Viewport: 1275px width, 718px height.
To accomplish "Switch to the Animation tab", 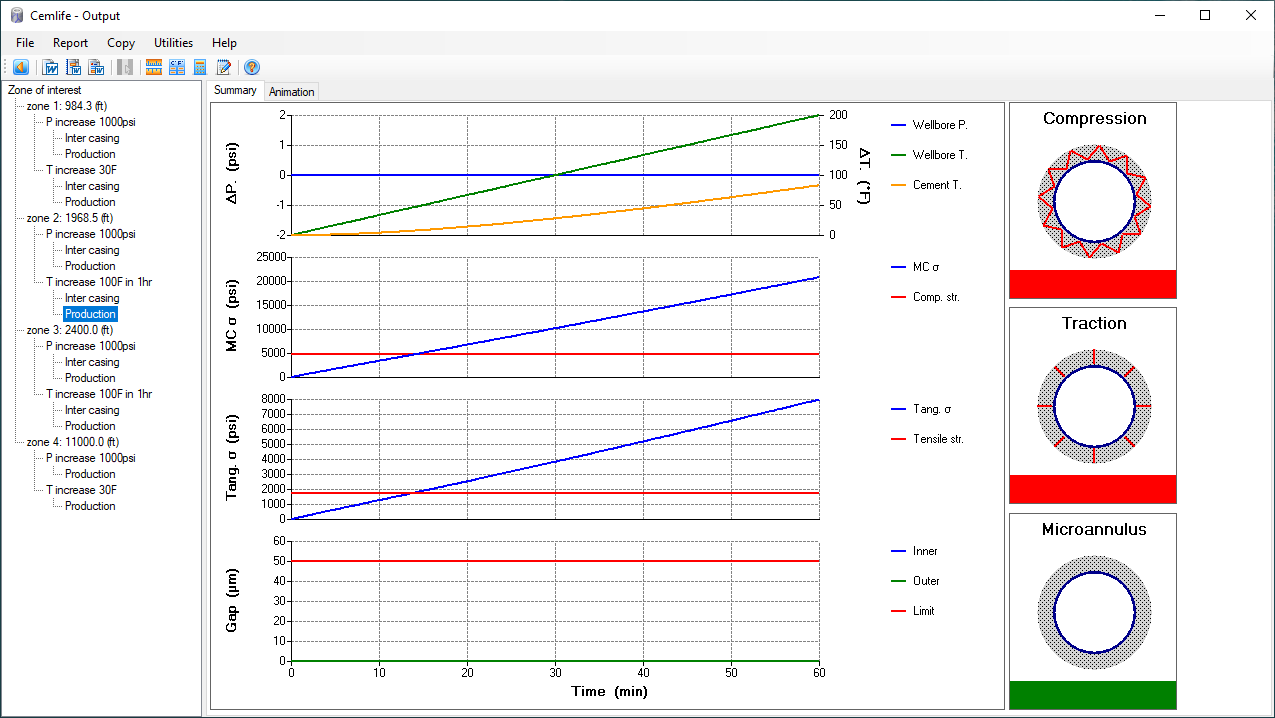I will click(x=291, y=92).
